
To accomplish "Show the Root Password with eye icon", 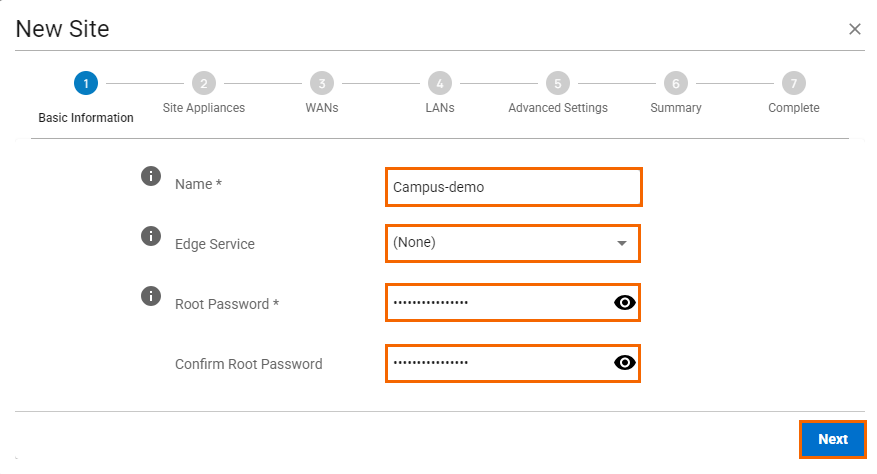I will click(624, 303).
